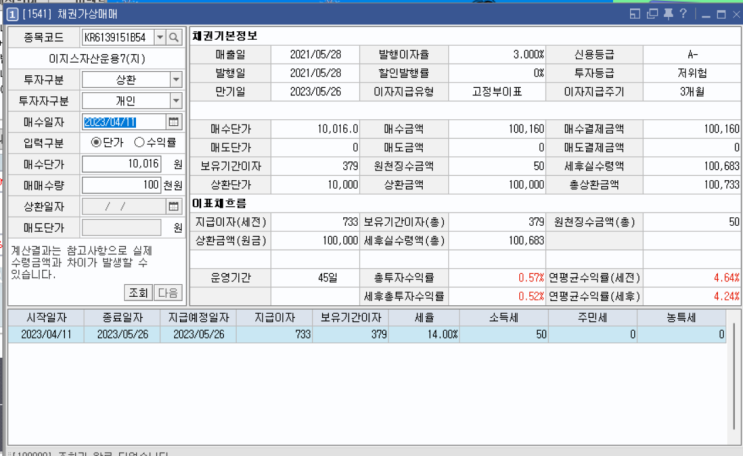Click the 주민세 column header
Viewport: 743px width, 456px height.
click(x=593, y=318)
